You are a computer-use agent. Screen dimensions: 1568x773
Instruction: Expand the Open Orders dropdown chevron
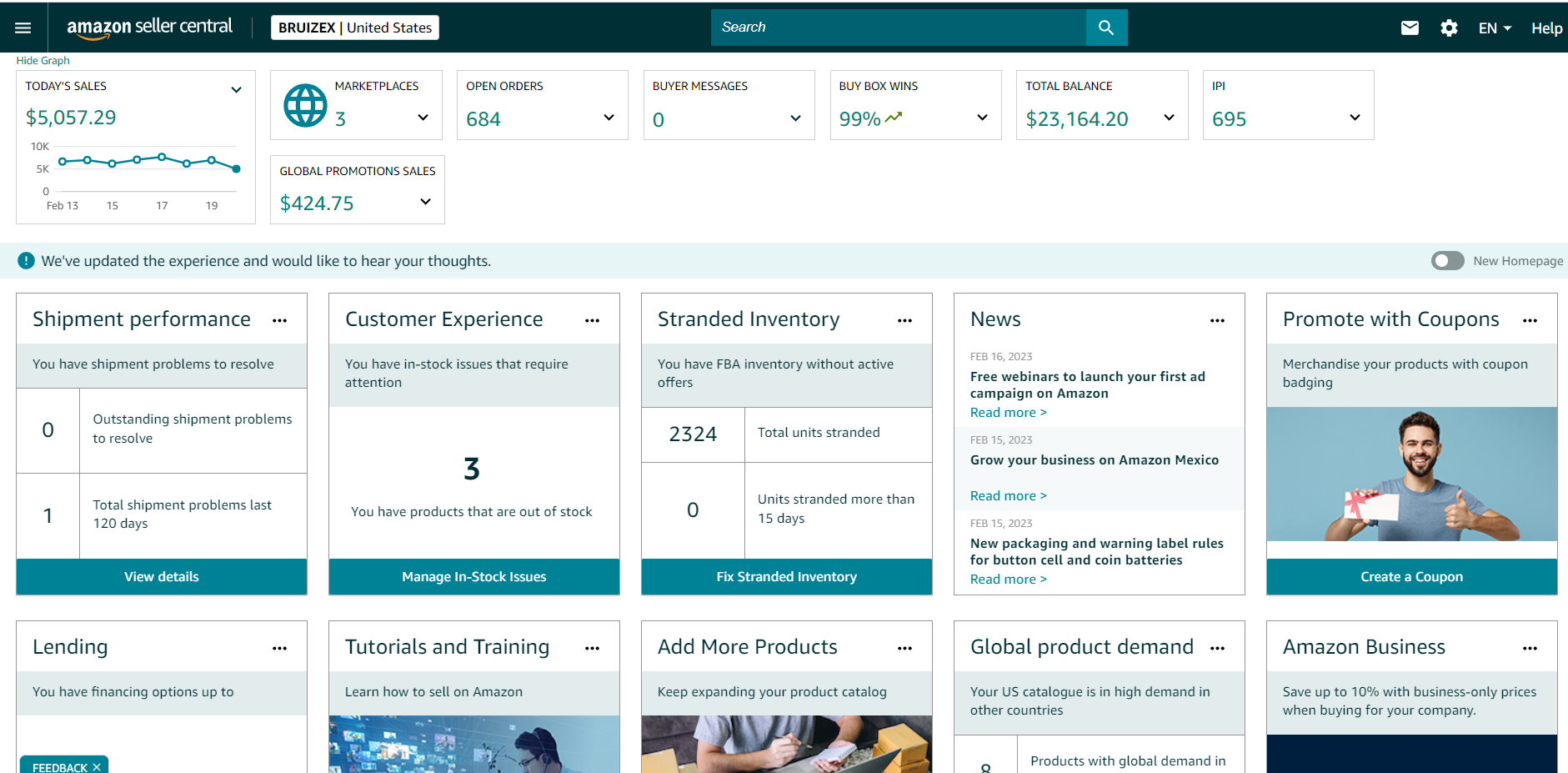[609, 118]
